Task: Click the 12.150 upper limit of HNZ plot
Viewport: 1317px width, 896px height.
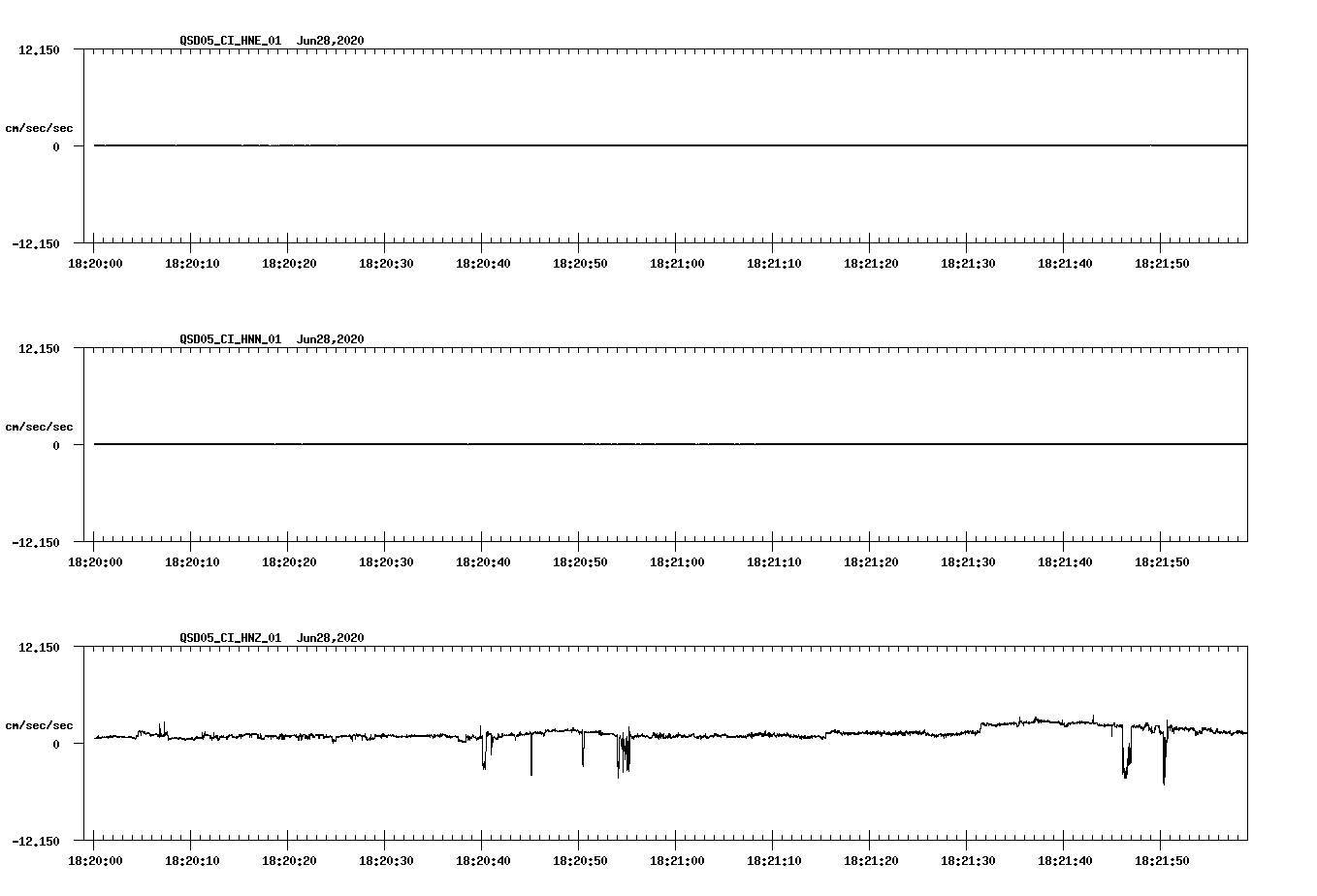Action: point(40,648)
